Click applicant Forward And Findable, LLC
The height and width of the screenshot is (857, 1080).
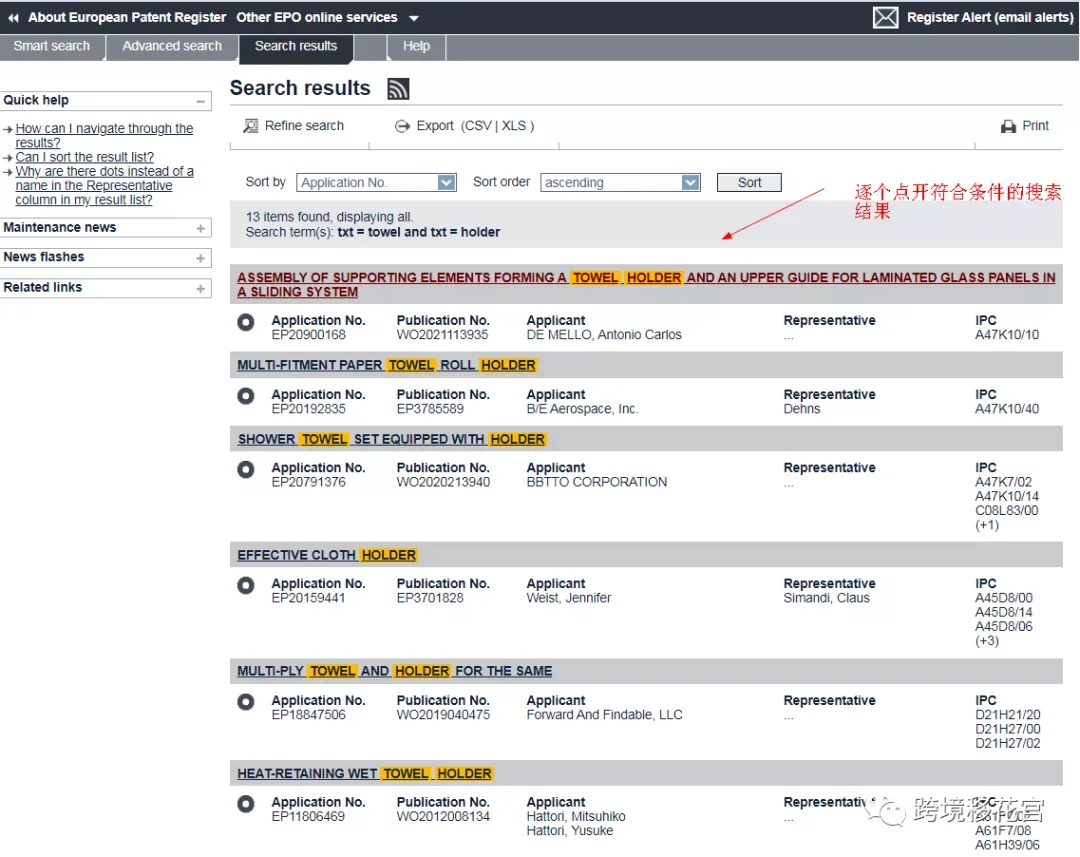pos(604,715)
